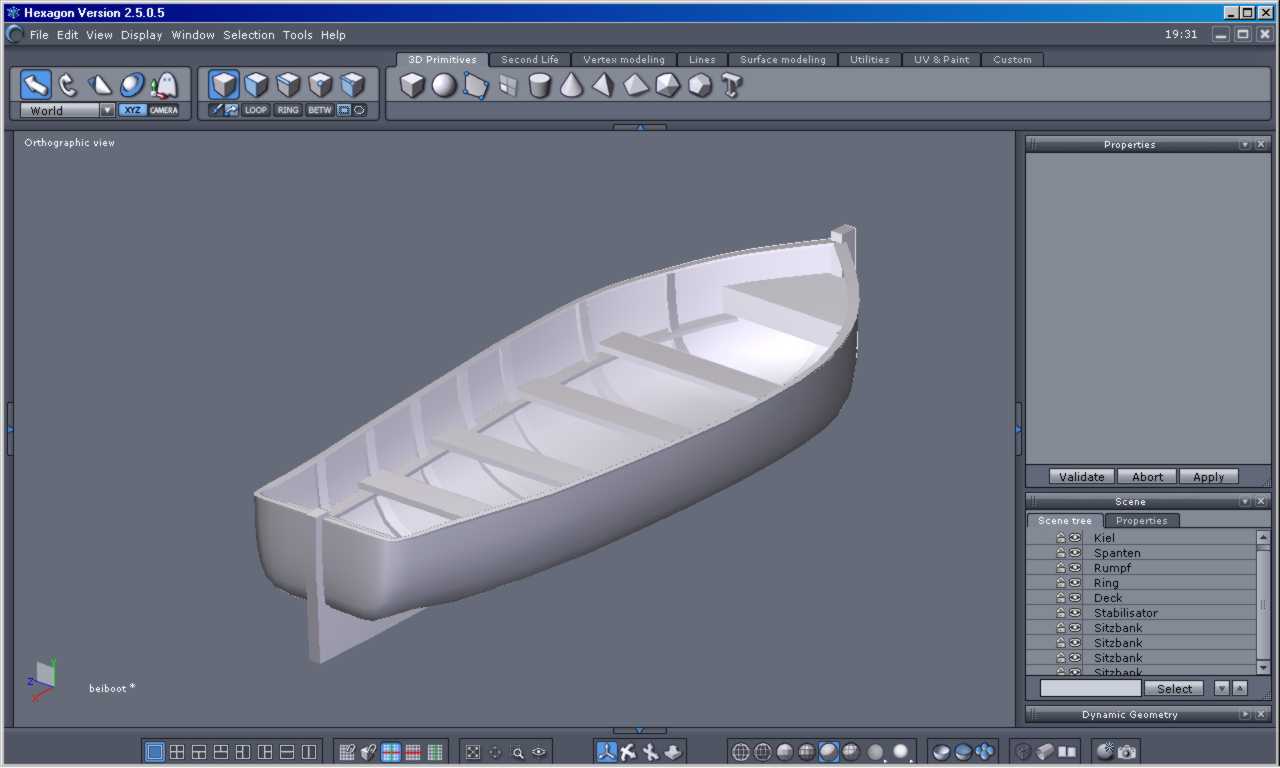Switch to the Vertex modeling tab
The image size is (1280, 768).
tap(623, 60)
